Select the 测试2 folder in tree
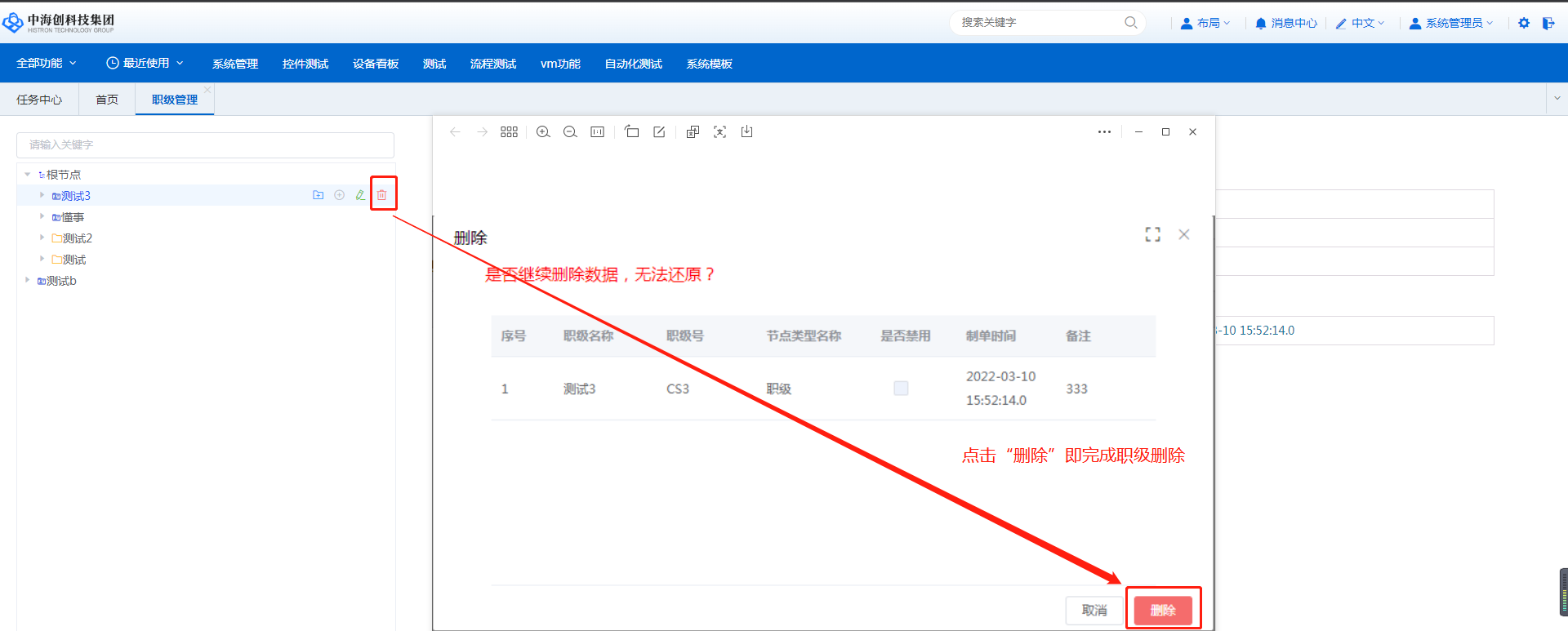The width and height of the screenshot is (1568, 631). point(77,238)
